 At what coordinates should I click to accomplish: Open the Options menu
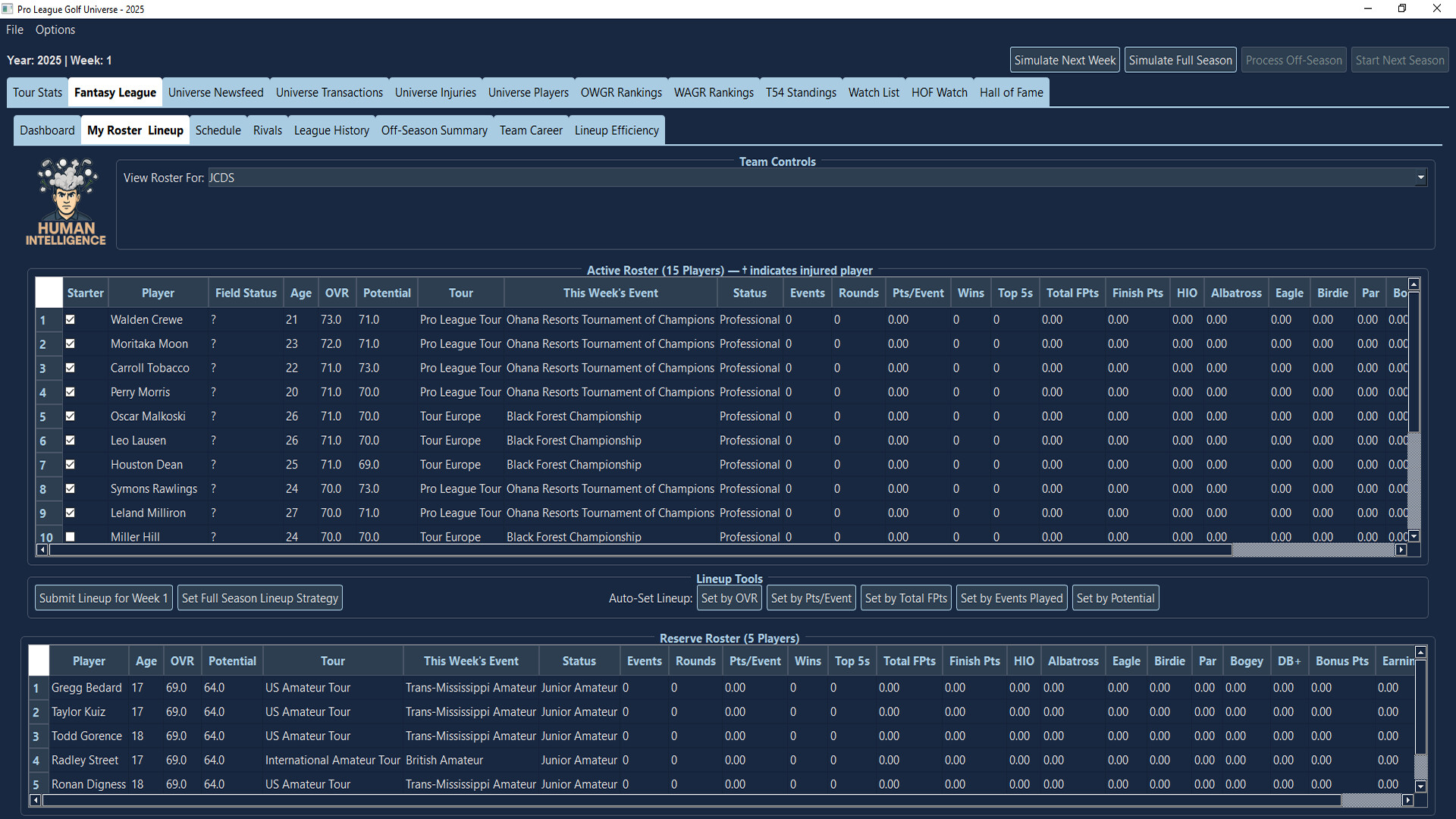pos(55,30)
